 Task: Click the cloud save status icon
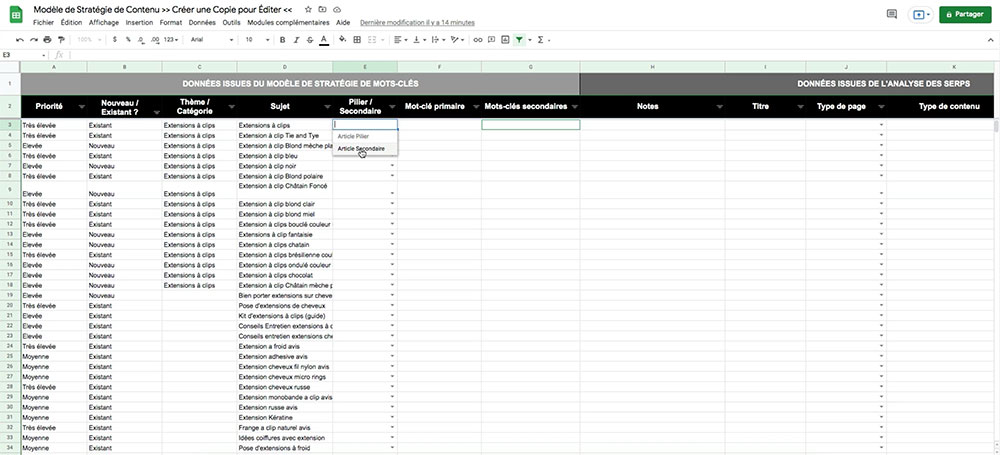[337, 10]
